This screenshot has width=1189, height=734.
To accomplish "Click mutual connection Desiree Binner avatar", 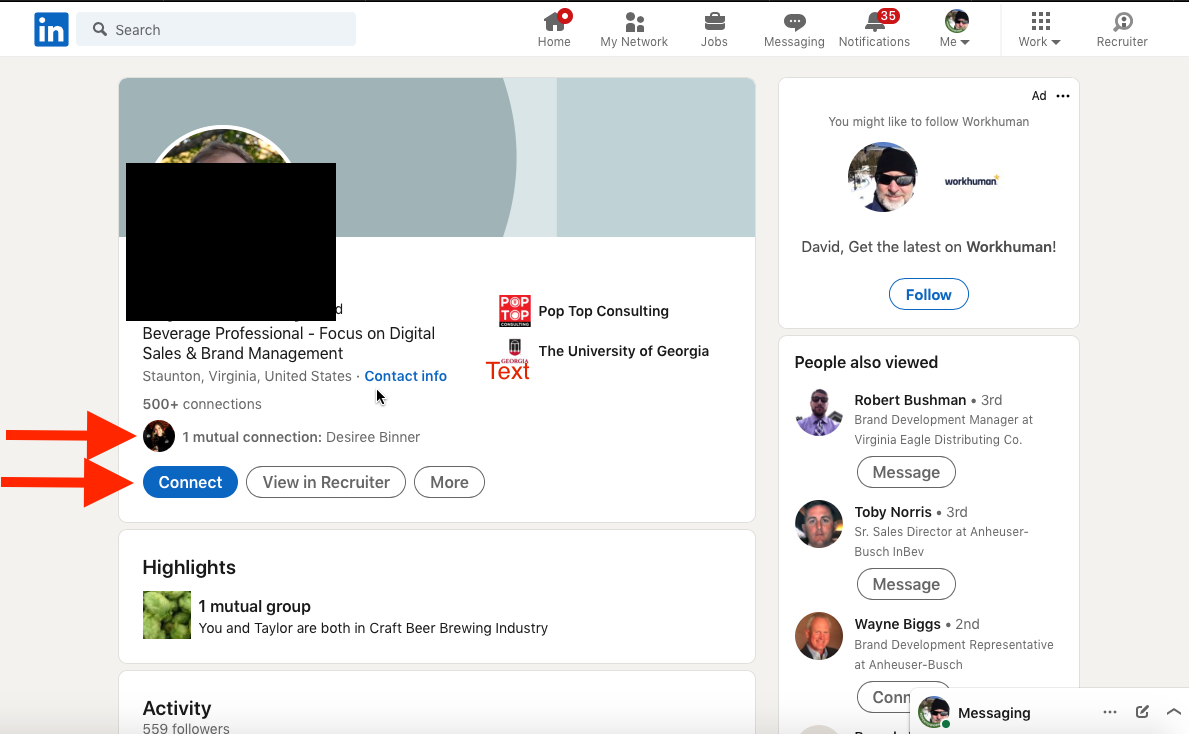I will (x=159, y=436).
